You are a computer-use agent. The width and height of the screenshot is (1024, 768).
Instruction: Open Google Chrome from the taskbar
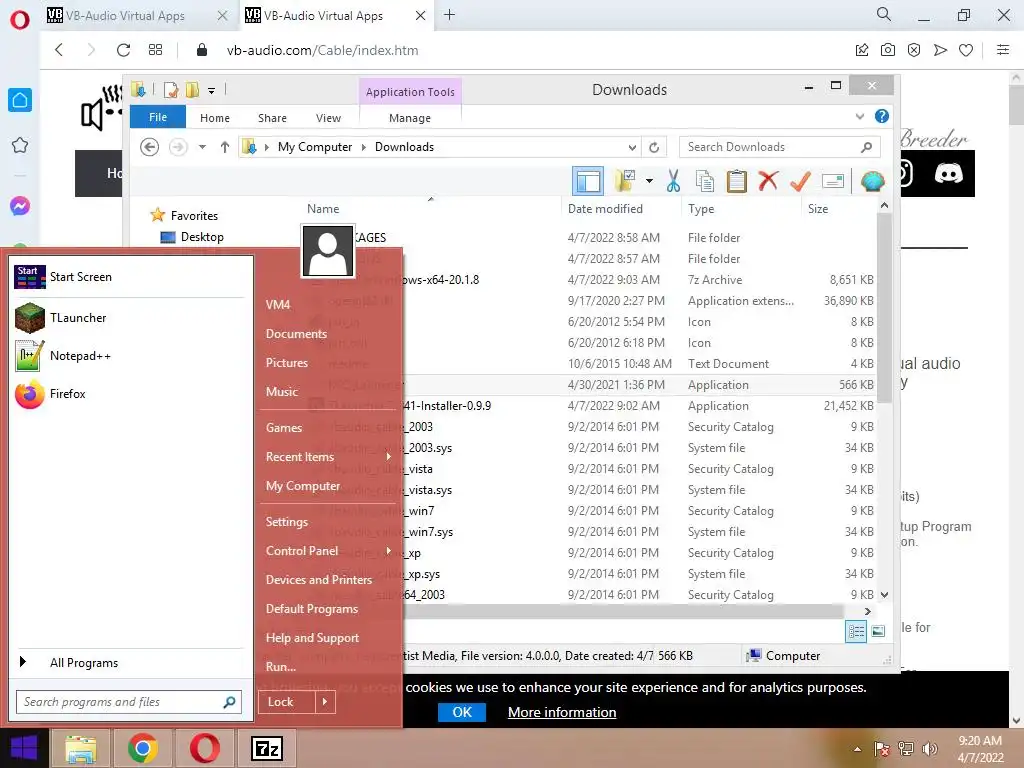point(143,748)
